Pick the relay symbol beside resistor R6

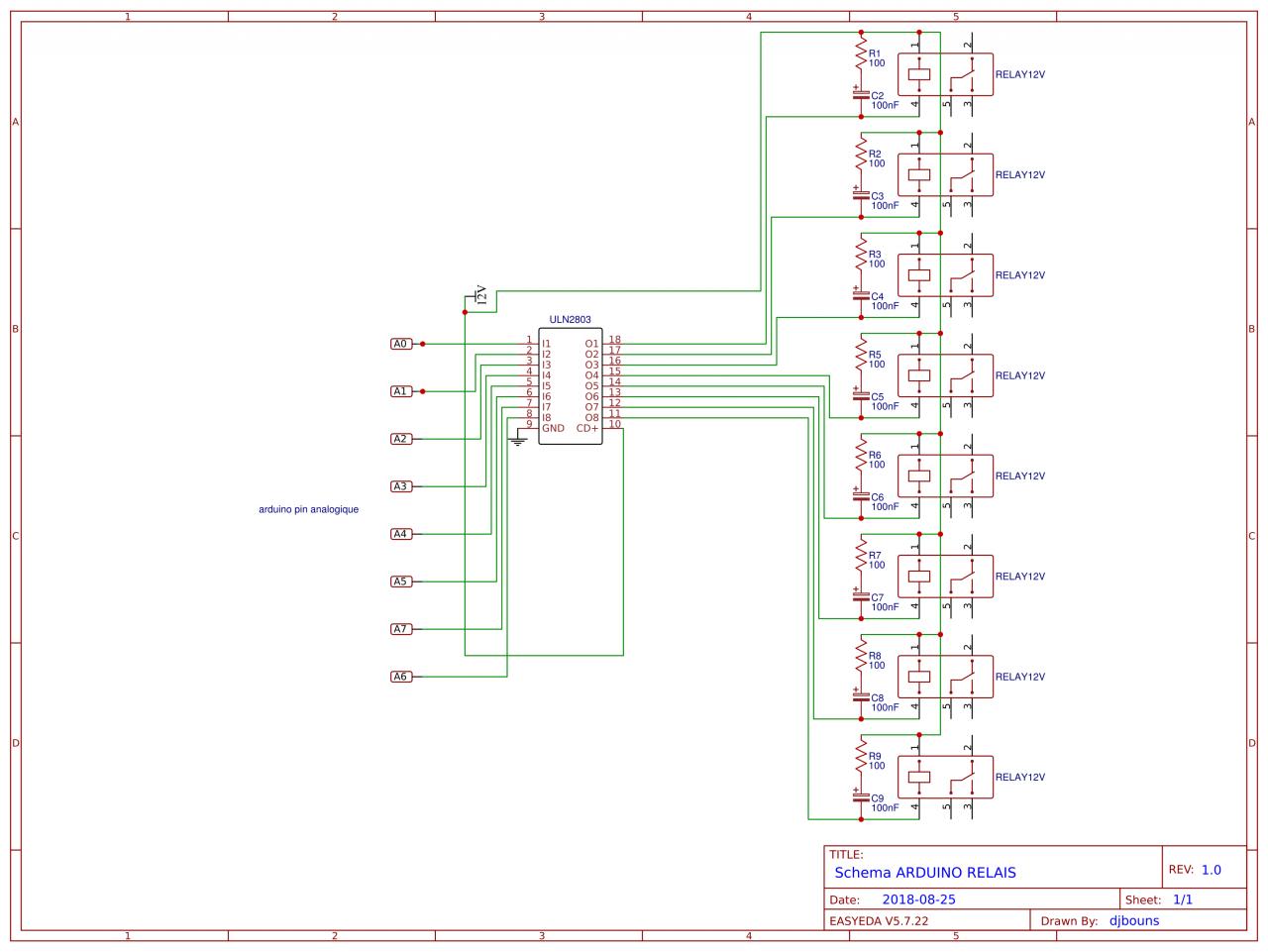coord(945,476)
